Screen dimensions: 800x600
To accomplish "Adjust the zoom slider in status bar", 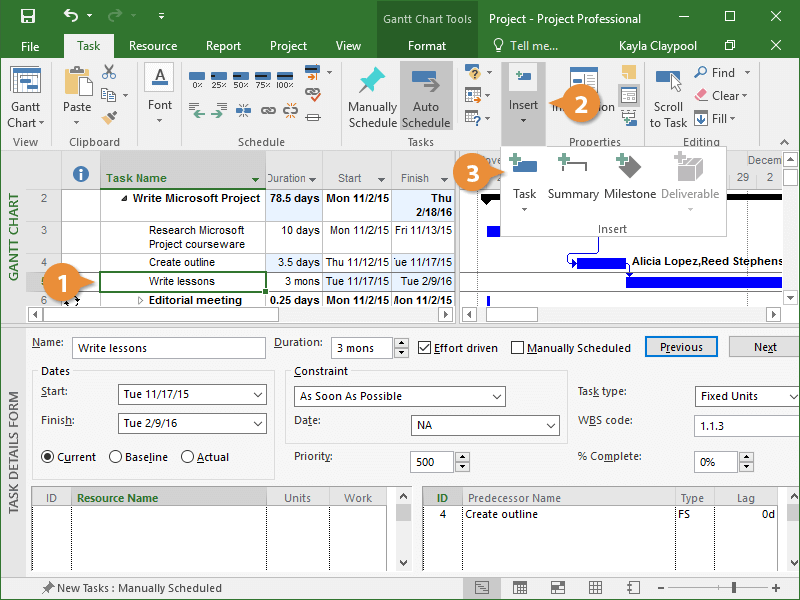I will tap(735, 588).
